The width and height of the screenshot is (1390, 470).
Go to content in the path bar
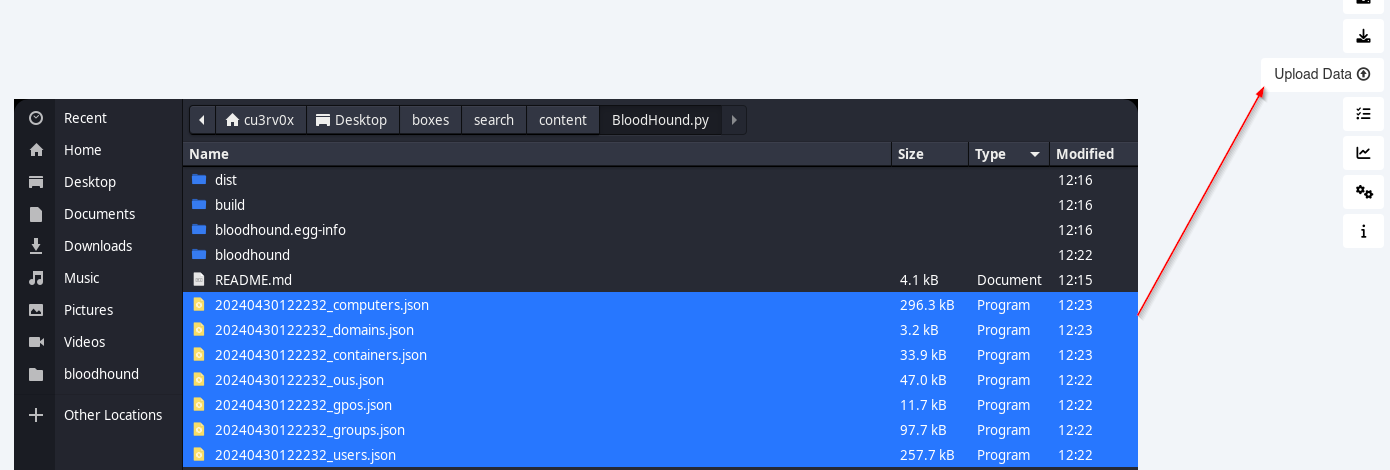pyautogui.click(x=563, y=120)
